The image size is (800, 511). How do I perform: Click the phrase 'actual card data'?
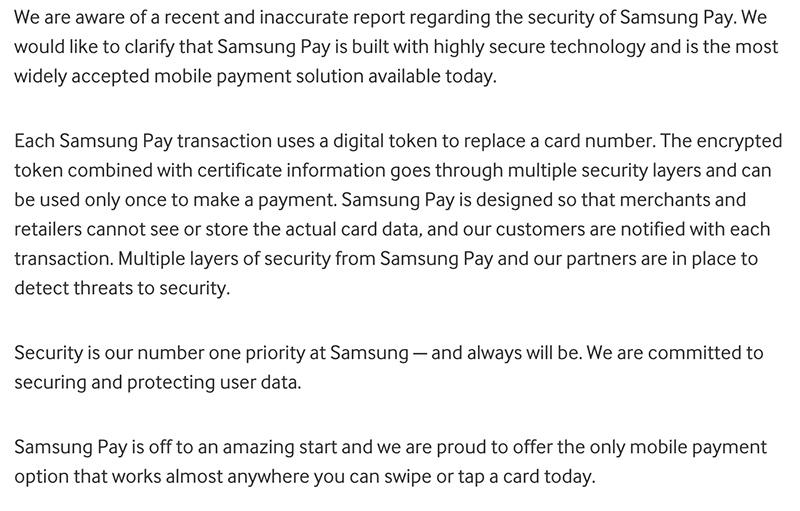[354, 229]
